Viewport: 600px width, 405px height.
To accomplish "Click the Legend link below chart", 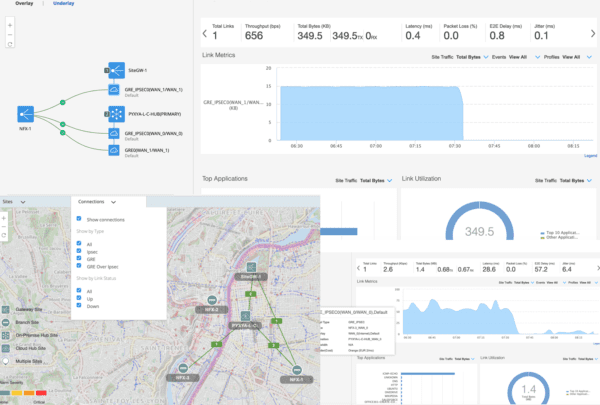I will [590, 156].
